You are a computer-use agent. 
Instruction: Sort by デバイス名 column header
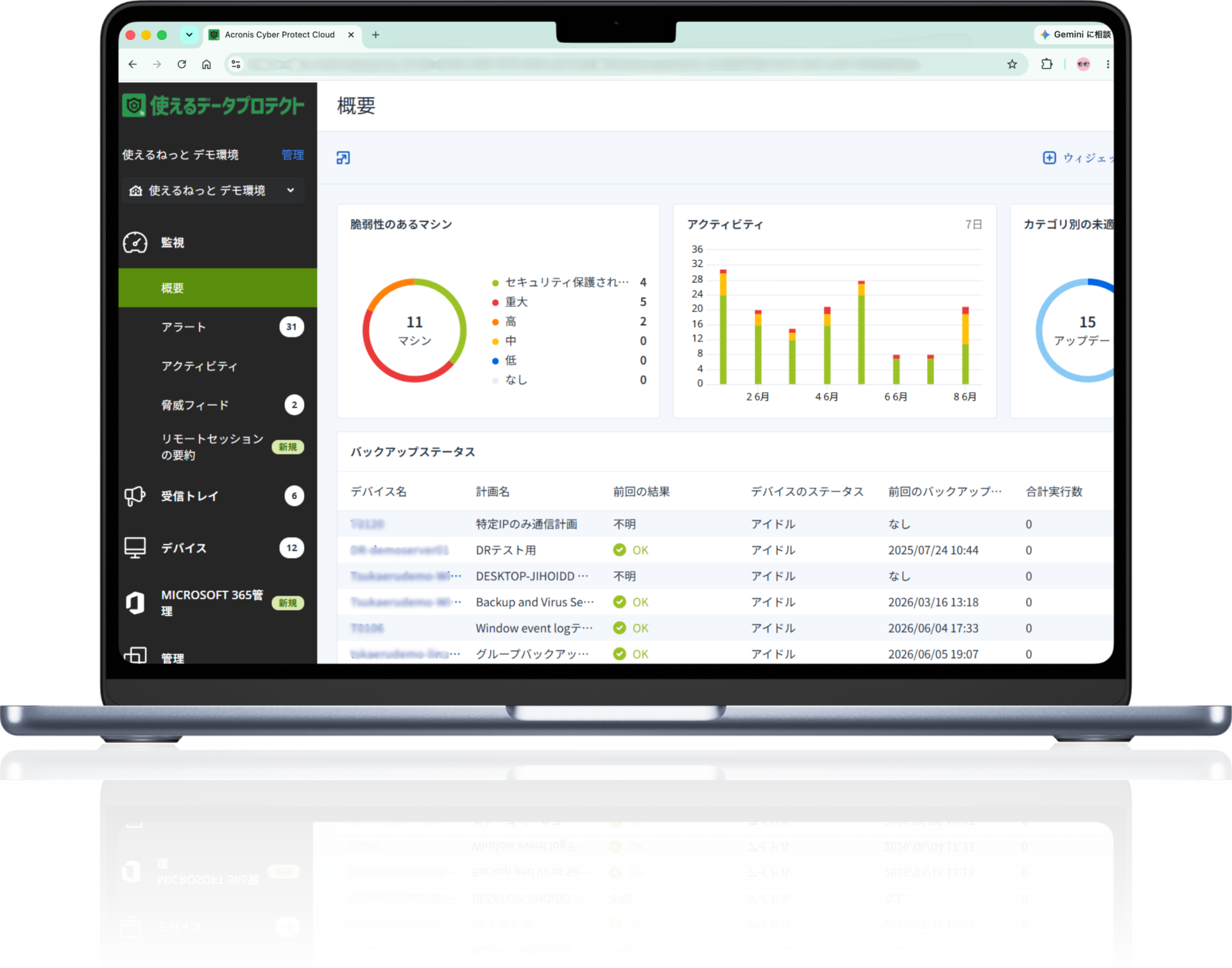point(379,492)
